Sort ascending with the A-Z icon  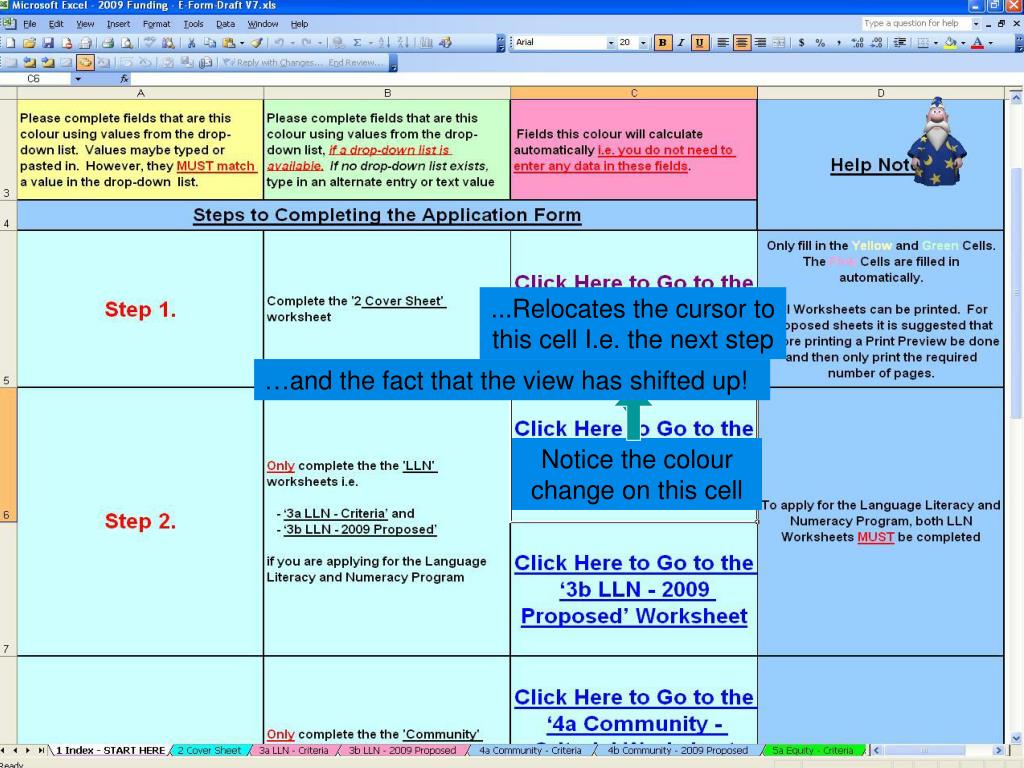[x=384, y=42]
